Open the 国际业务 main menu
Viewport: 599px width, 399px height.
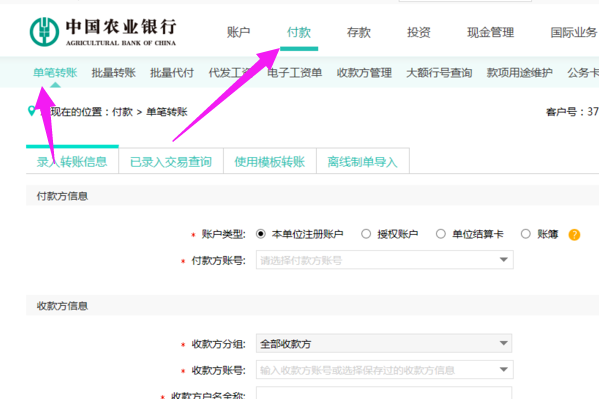[x=573, y=32]
